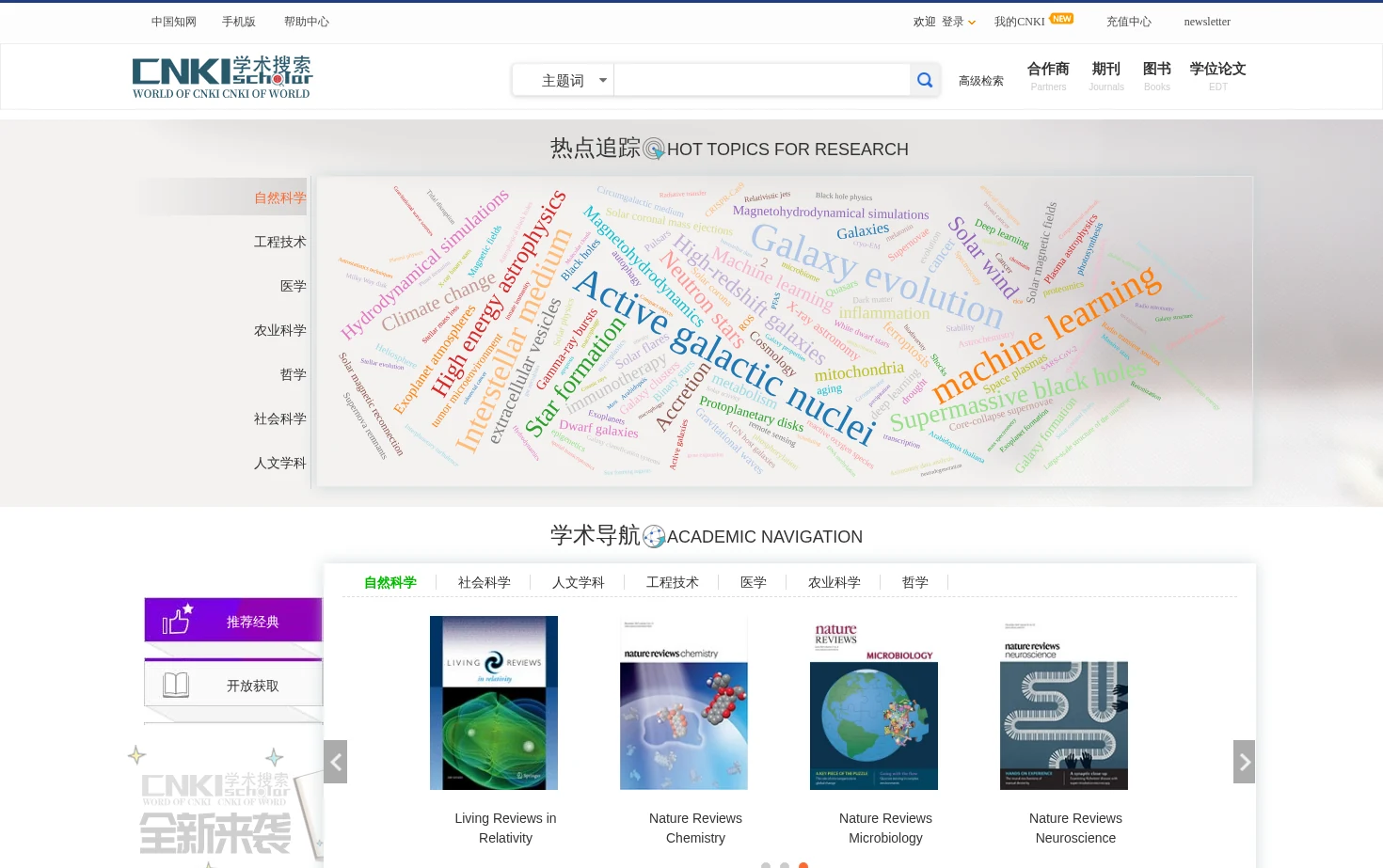The image size is (1383, 868).
Task: Click 'Nature Reviews Microbiology' title
Action: pos(886,828)
